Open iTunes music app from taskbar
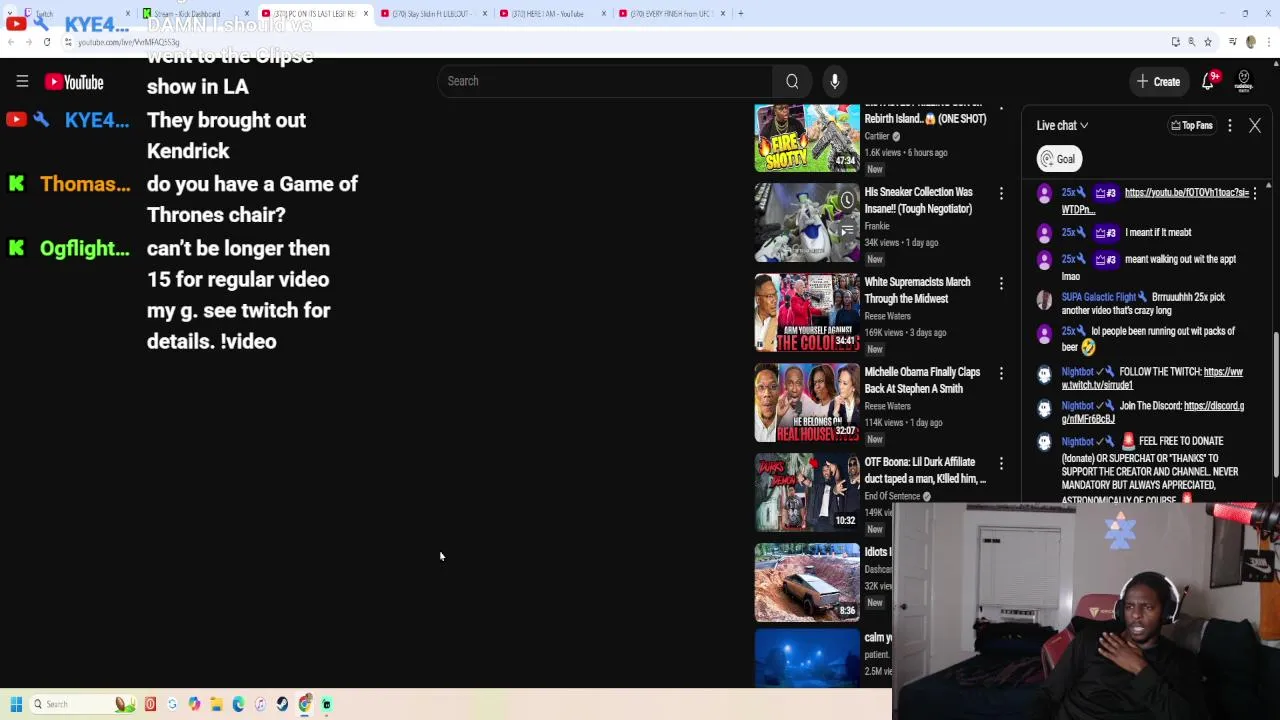 260,704
